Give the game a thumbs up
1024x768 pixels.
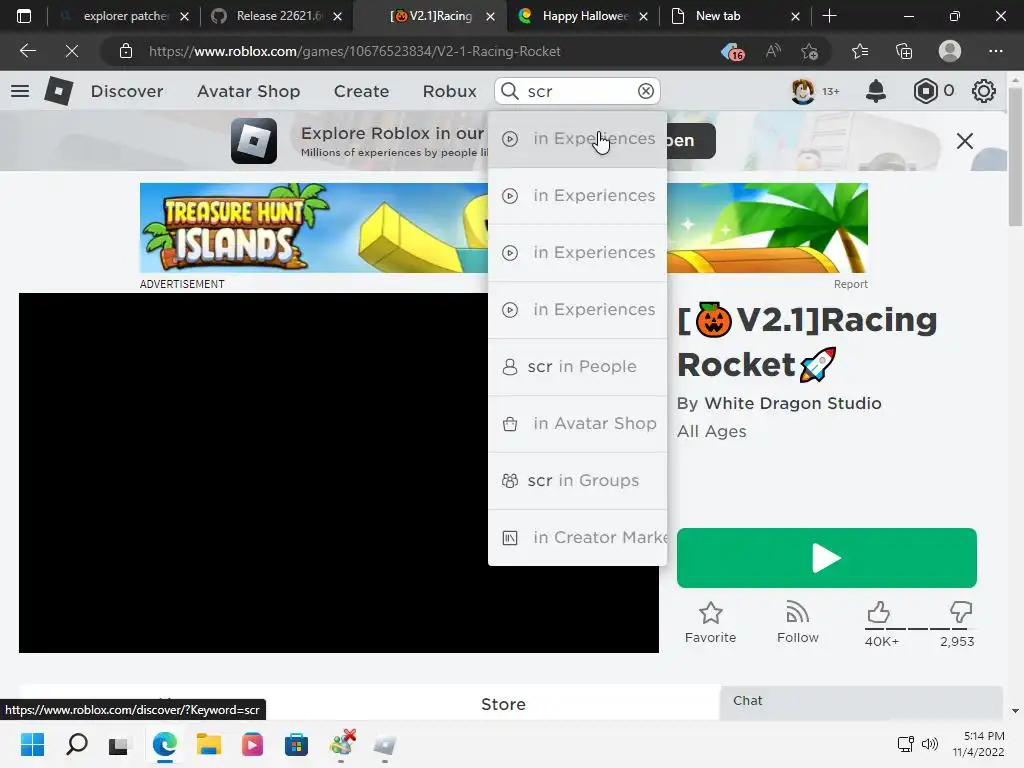click(878, 613)
